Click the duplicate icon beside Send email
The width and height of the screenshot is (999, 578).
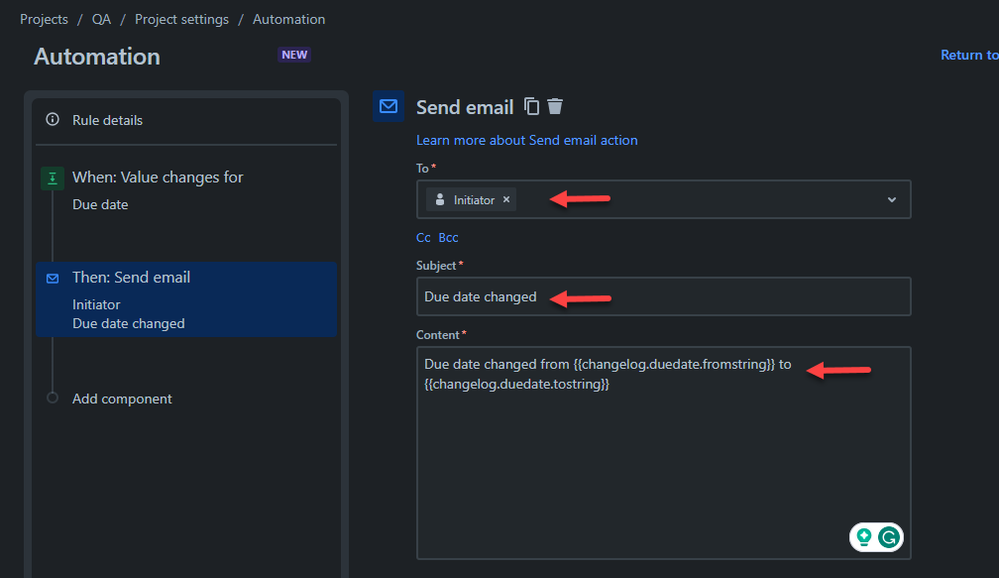(531, 106)
